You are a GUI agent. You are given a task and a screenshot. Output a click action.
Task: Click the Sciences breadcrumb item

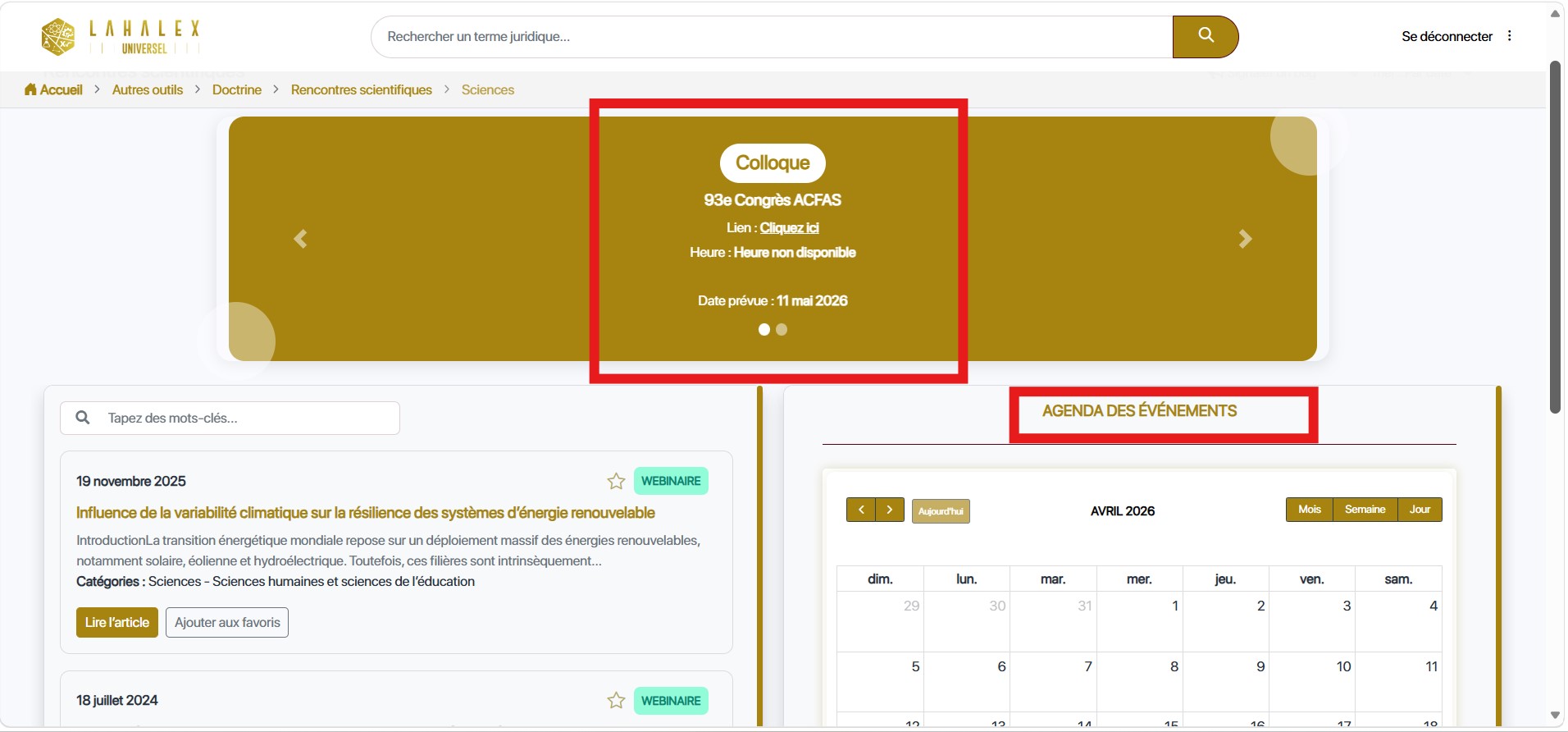(x=488, y=89)
